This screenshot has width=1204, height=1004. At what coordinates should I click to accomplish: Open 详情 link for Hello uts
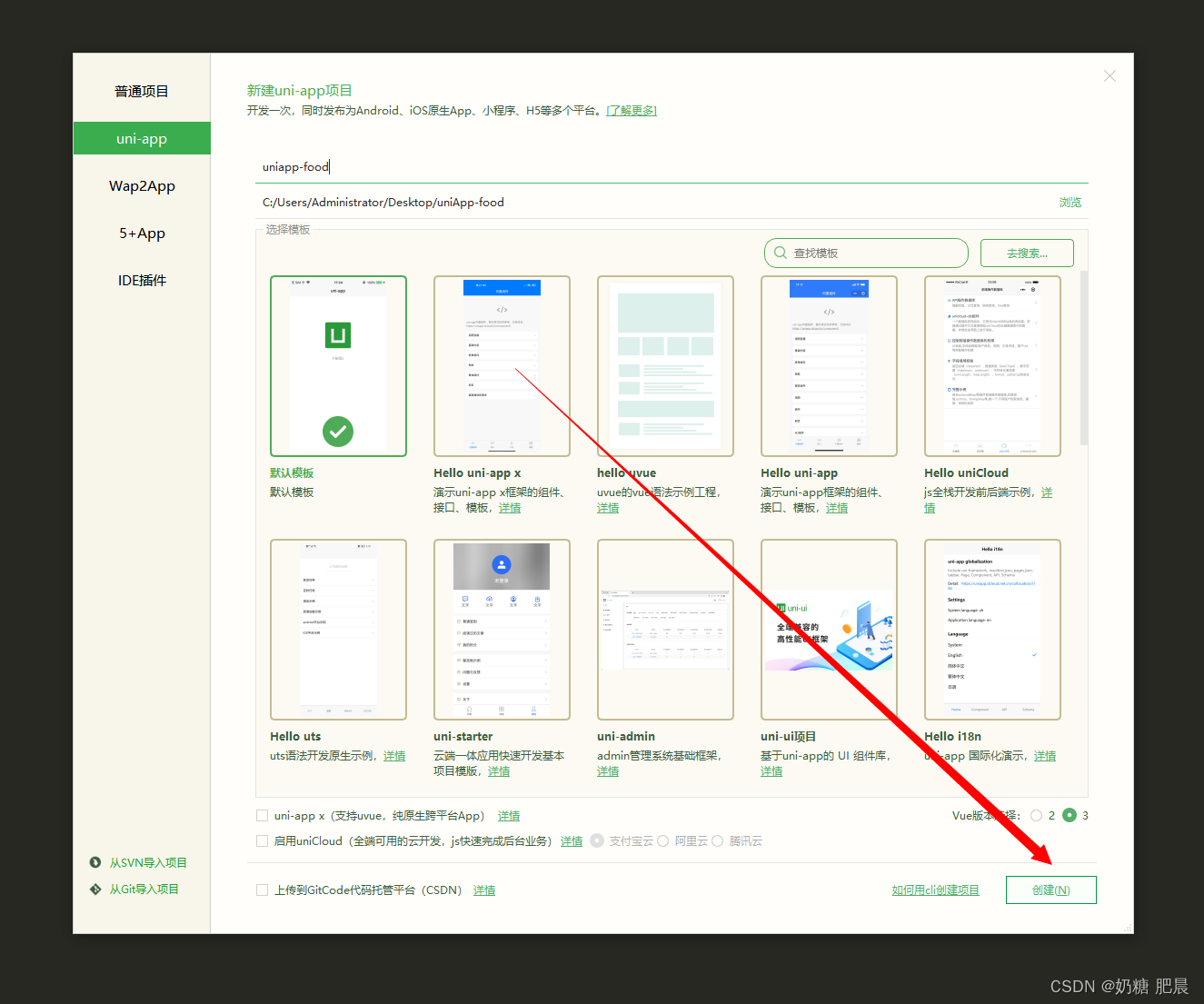tap(394, 756)
